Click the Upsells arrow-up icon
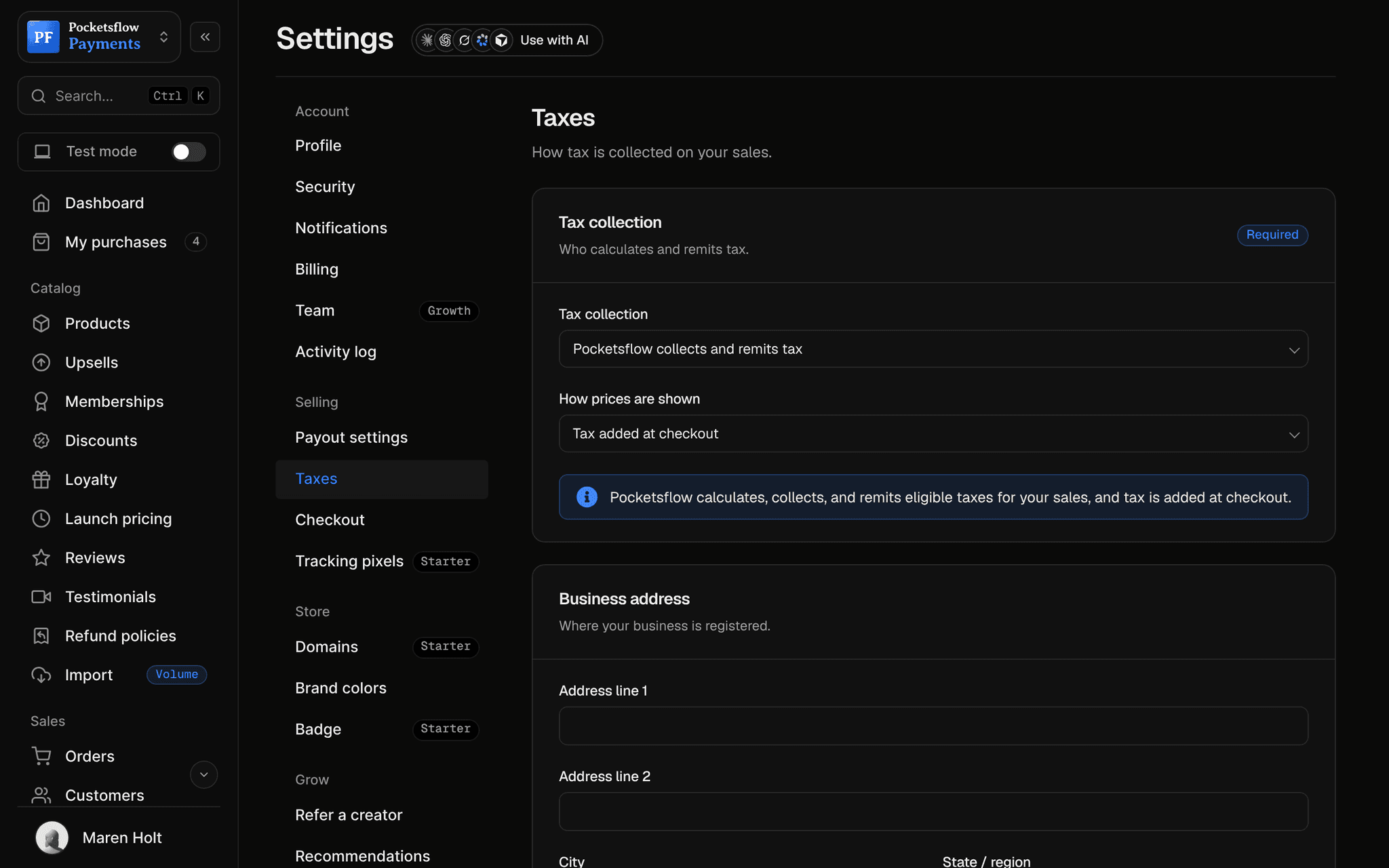The height and width of the screenshot is (868, 1389). point(41,362)
